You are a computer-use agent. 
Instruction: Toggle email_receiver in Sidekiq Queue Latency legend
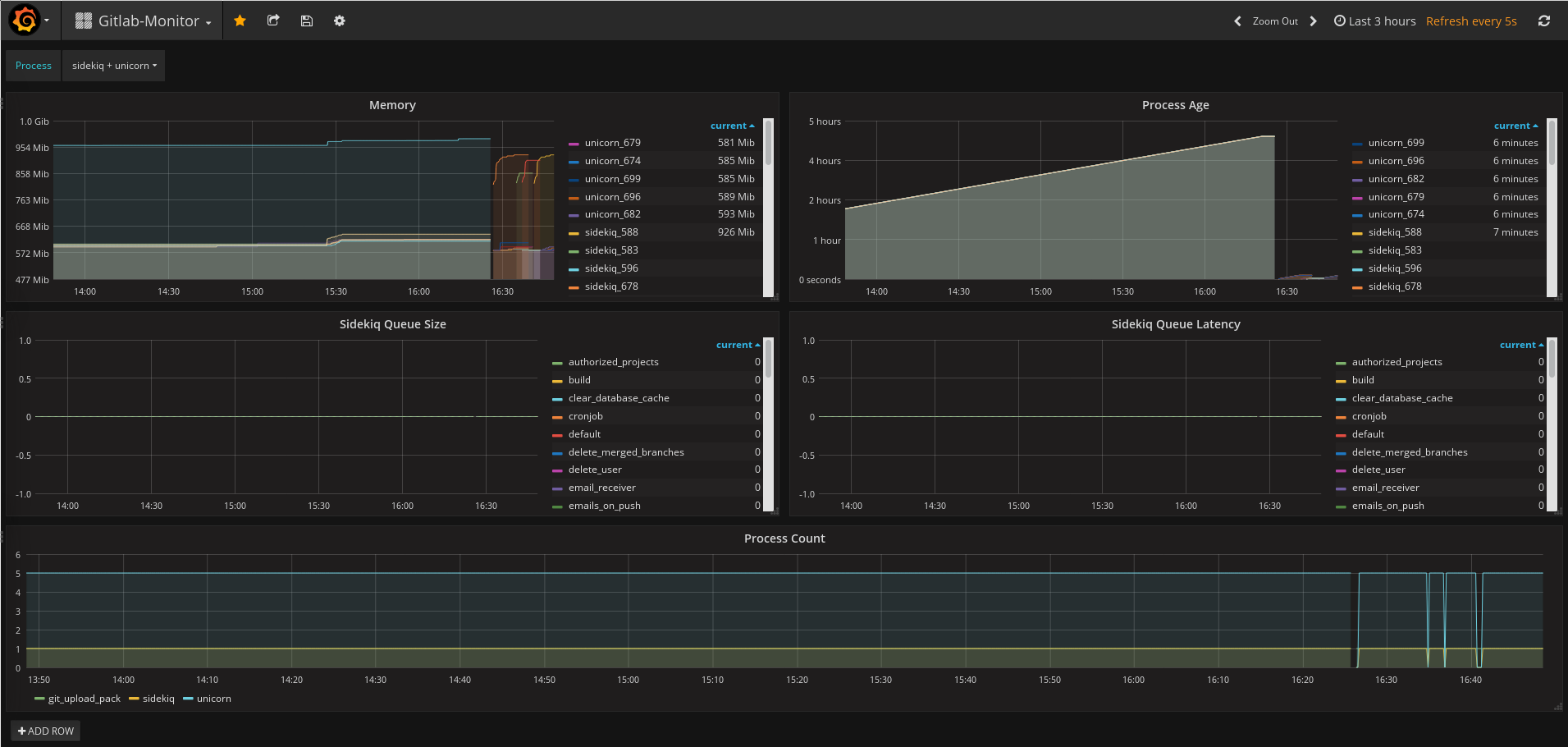coord(1386,488)
